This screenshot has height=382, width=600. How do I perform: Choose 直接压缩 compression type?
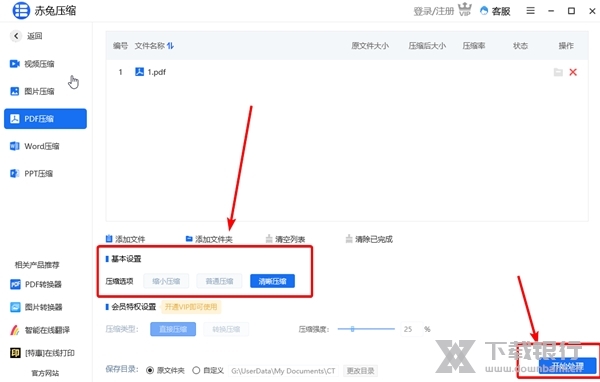[x=173, y=329]
